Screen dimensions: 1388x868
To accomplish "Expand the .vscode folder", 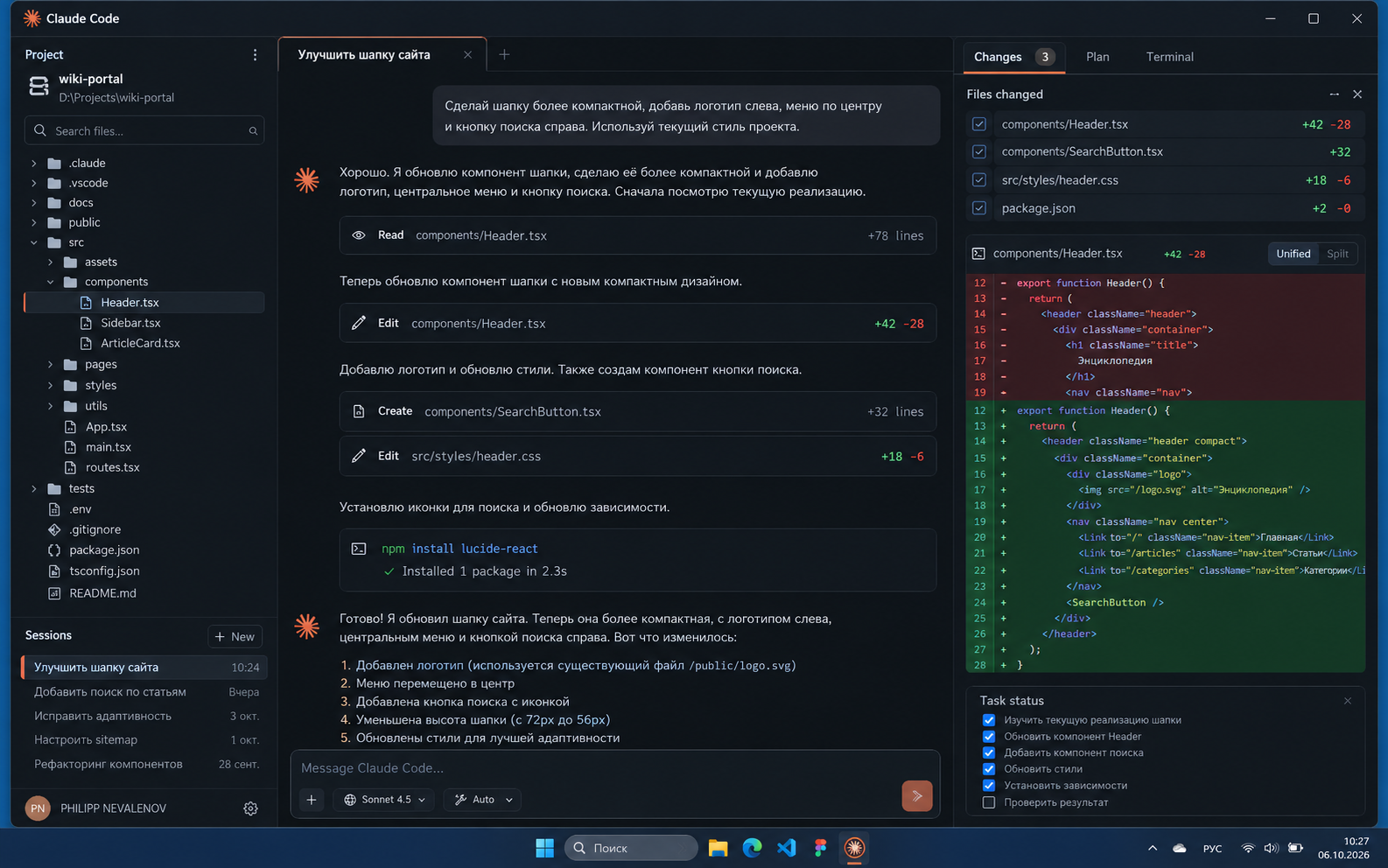I will [x=34, y=183].
